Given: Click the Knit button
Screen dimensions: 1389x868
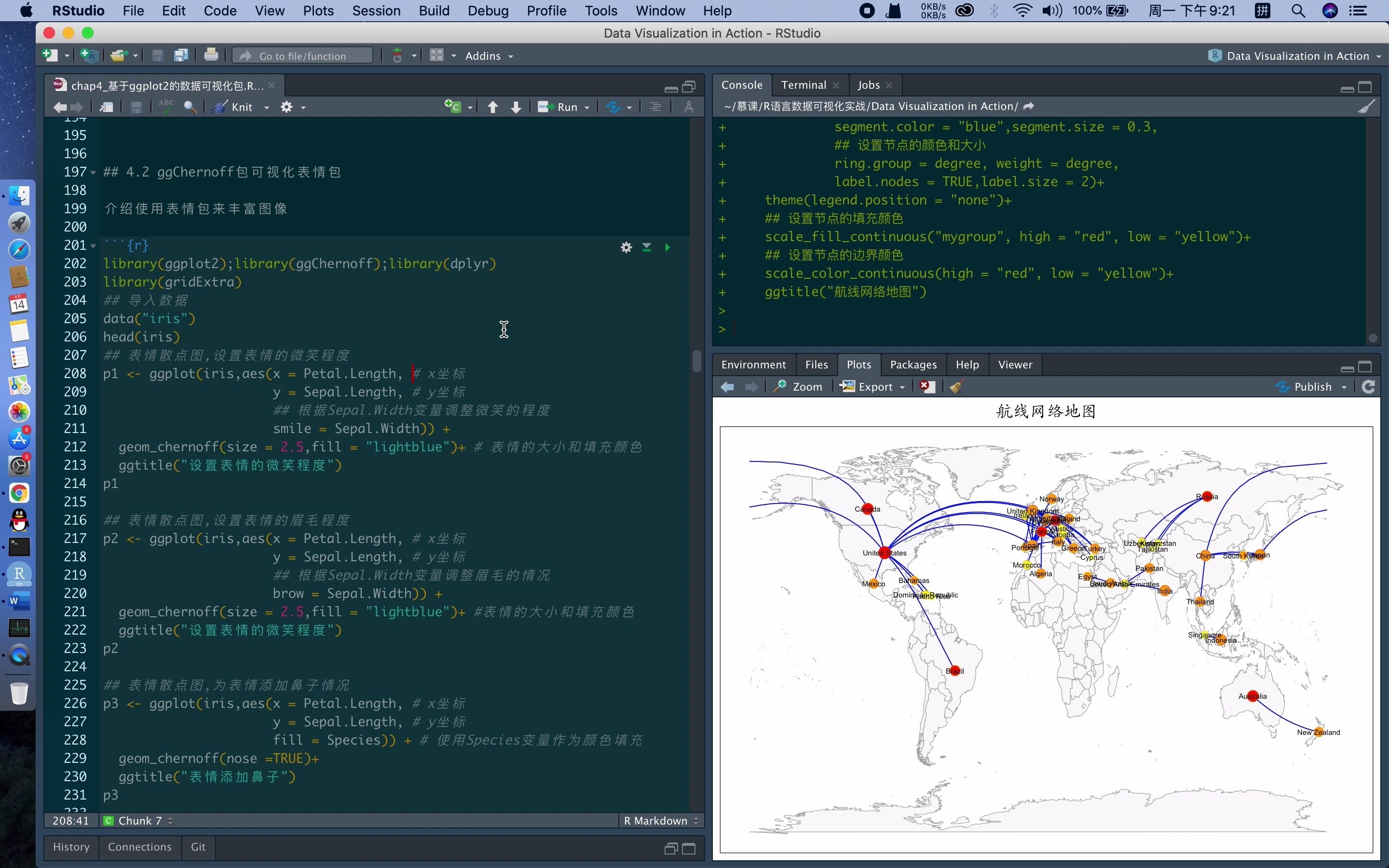Looking at the screenshot, I should click(232, 108).
